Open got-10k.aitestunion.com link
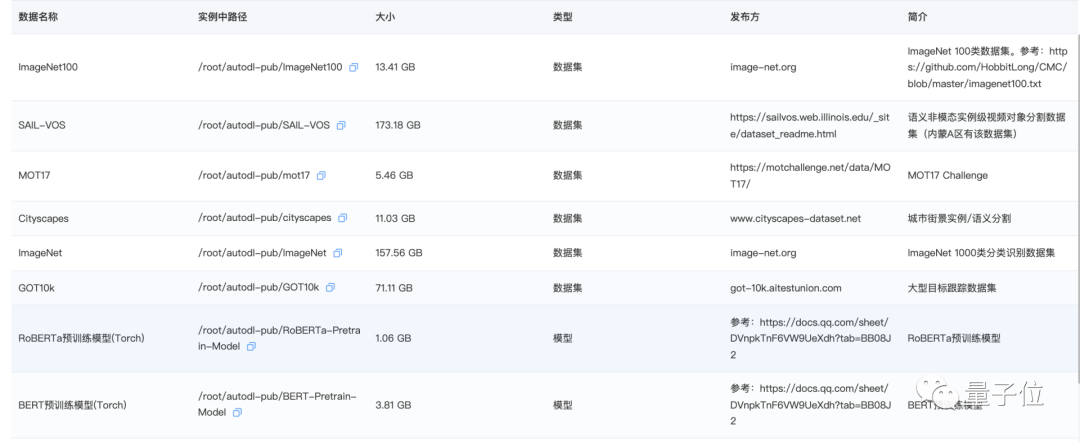The image size is (1080, 442). coord(785,288)
